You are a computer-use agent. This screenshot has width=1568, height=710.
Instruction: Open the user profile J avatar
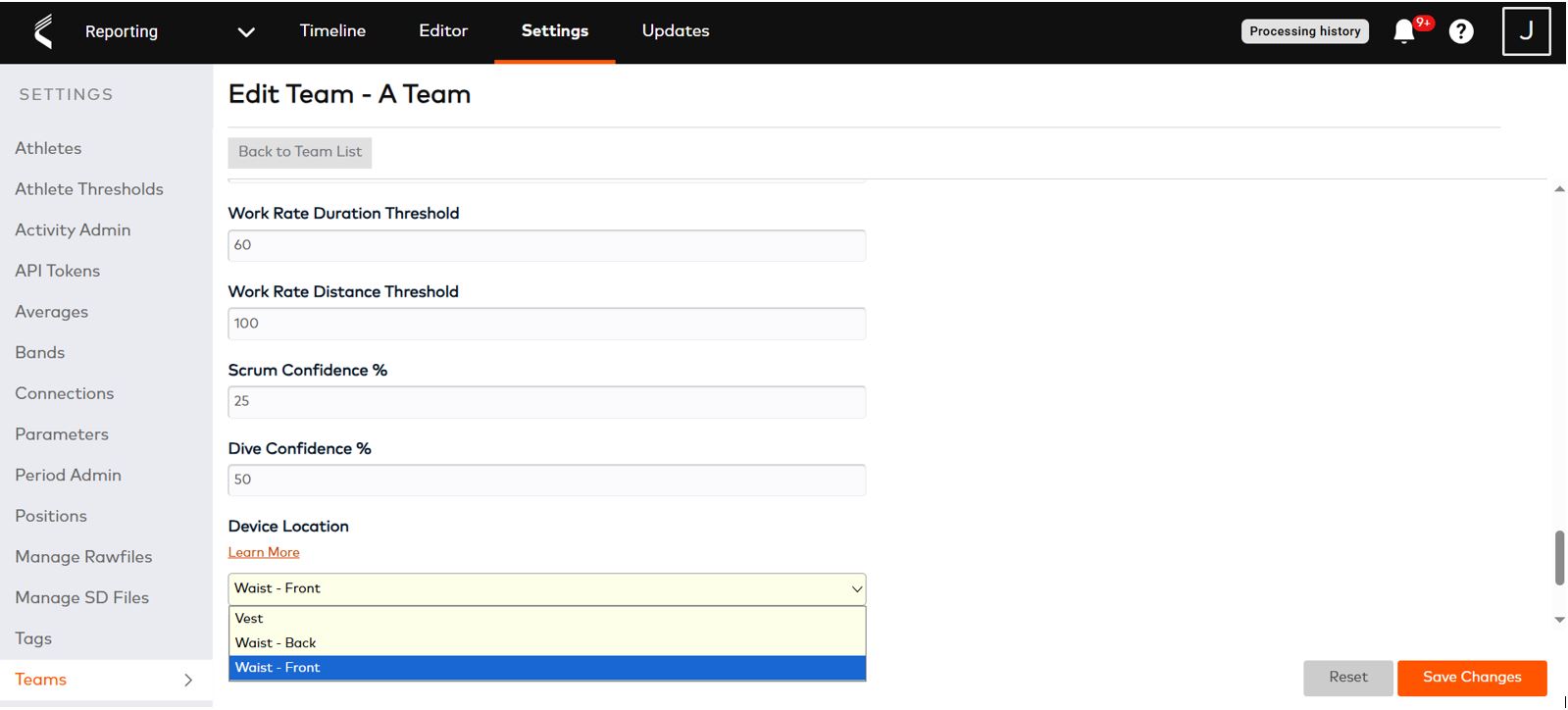[x=1526, y=31]
